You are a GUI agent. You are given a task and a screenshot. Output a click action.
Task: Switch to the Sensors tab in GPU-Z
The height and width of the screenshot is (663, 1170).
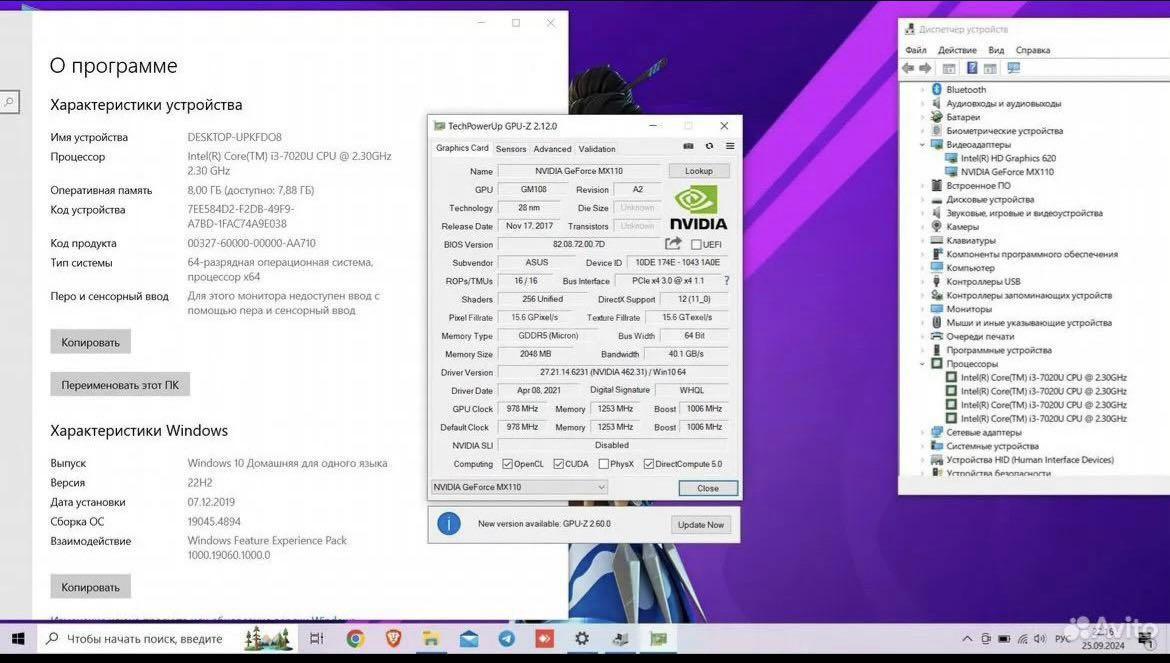click(511, 149)
